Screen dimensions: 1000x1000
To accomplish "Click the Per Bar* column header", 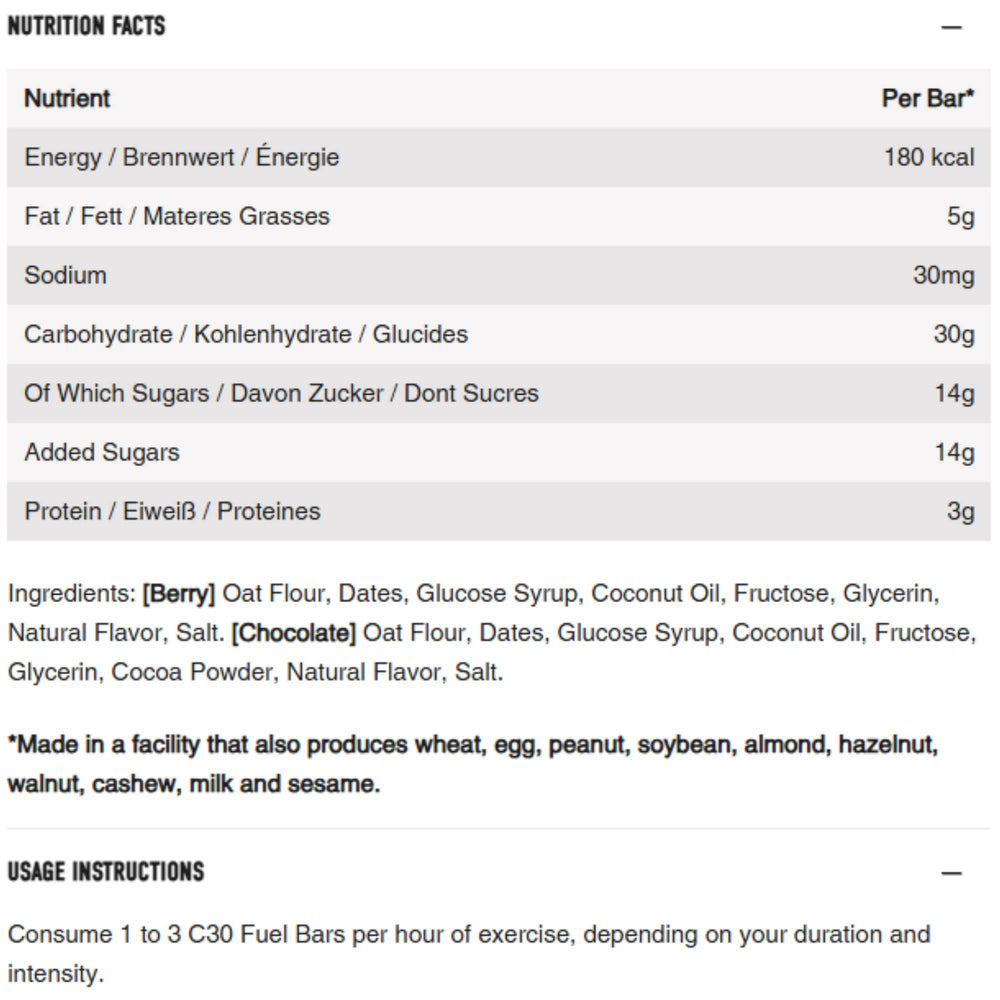I will 927,98.
